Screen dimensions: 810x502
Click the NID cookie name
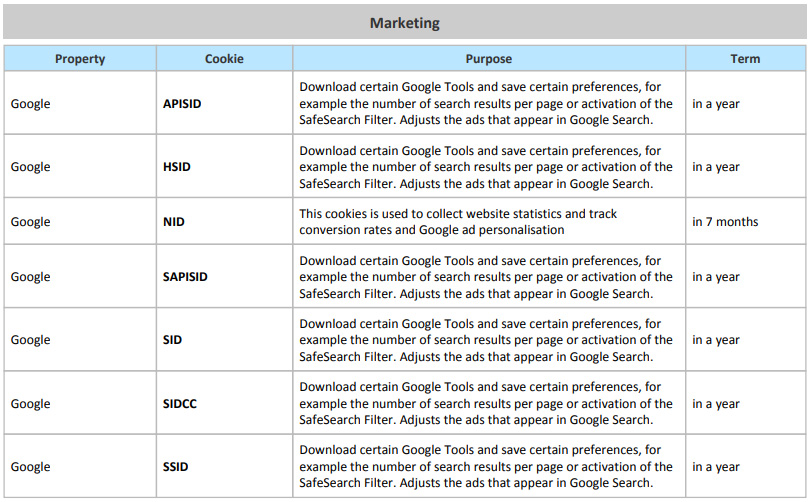(x=174, y=222)
